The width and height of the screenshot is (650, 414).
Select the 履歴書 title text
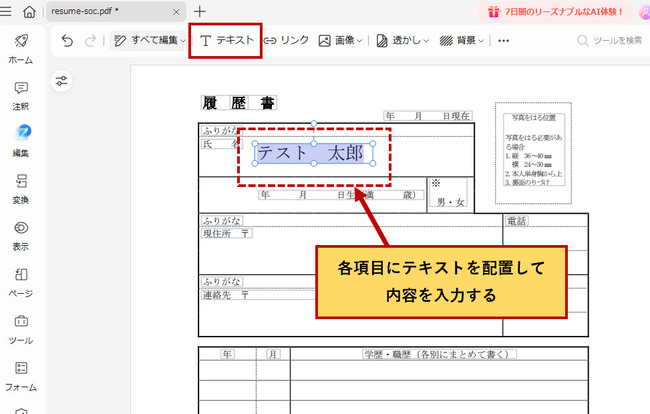[239, 102]
